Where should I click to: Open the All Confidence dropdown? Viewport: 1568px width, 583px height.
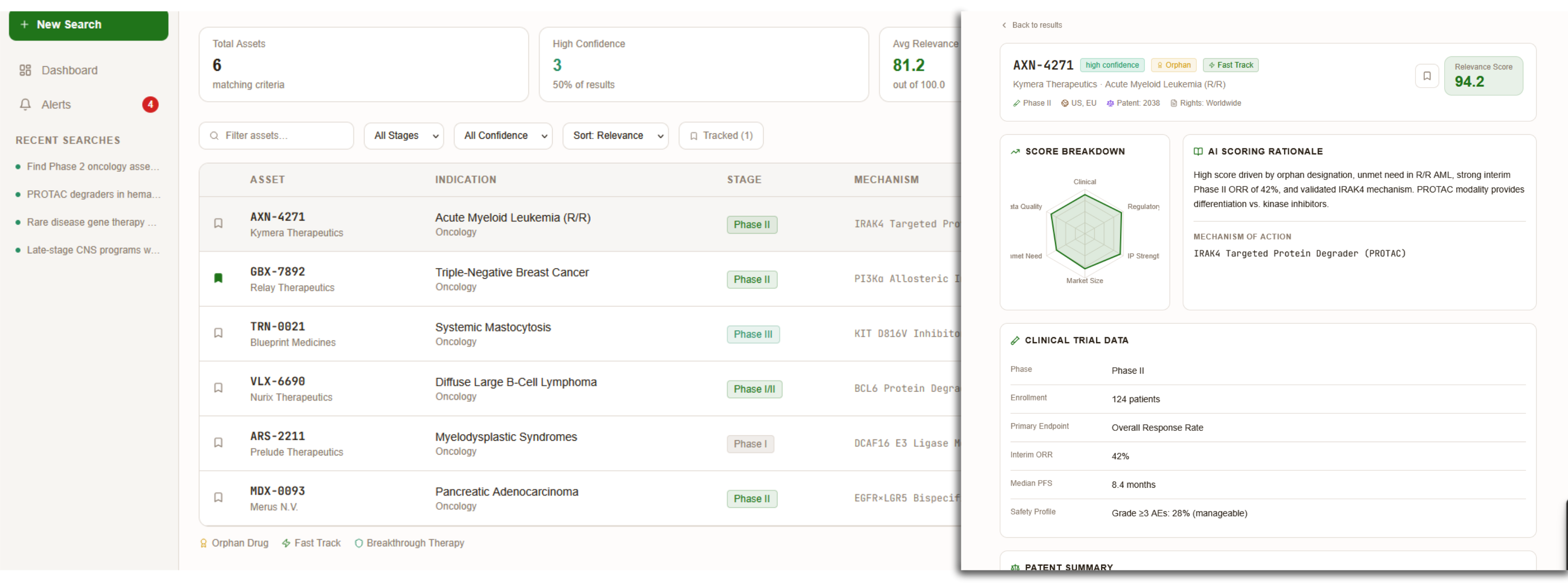(503, 136)
